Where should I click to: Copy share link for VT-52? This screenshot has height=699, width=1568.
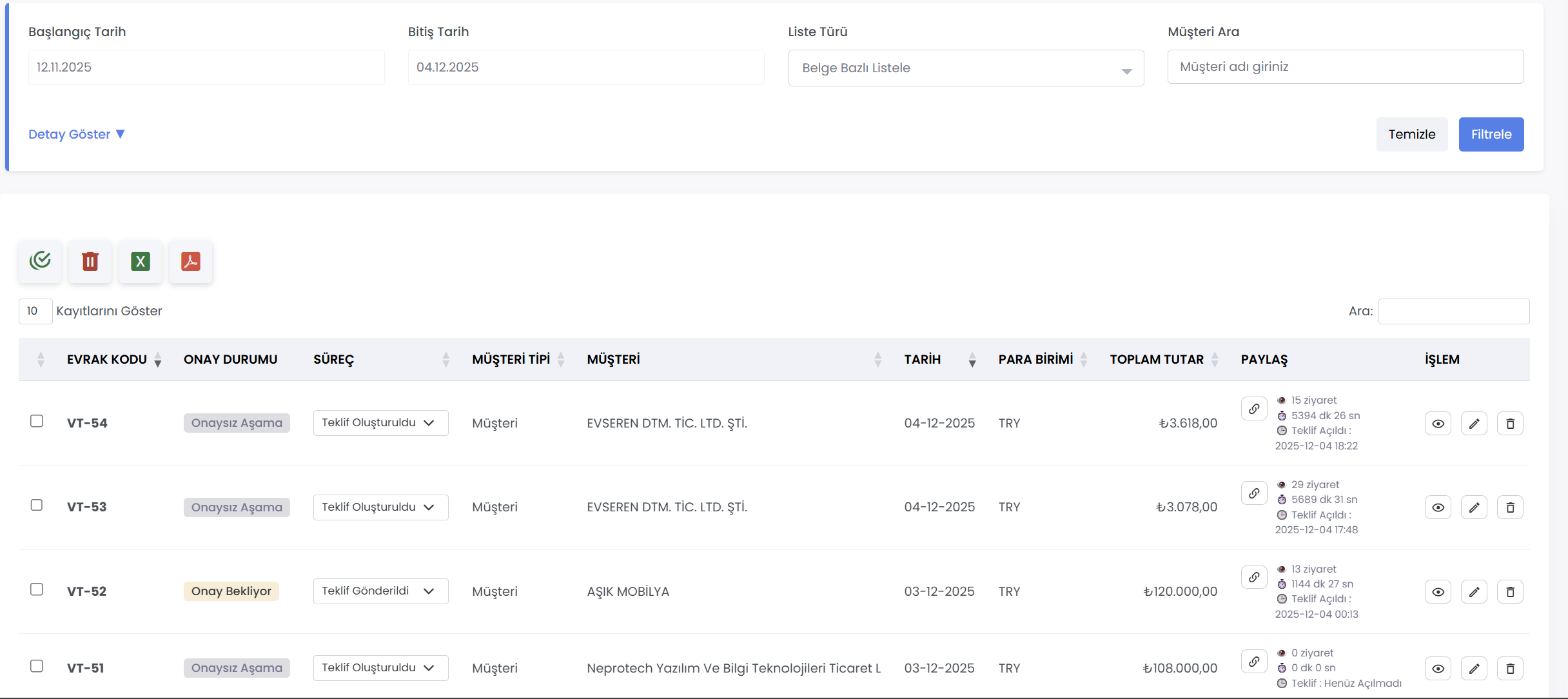(1254, 577)
